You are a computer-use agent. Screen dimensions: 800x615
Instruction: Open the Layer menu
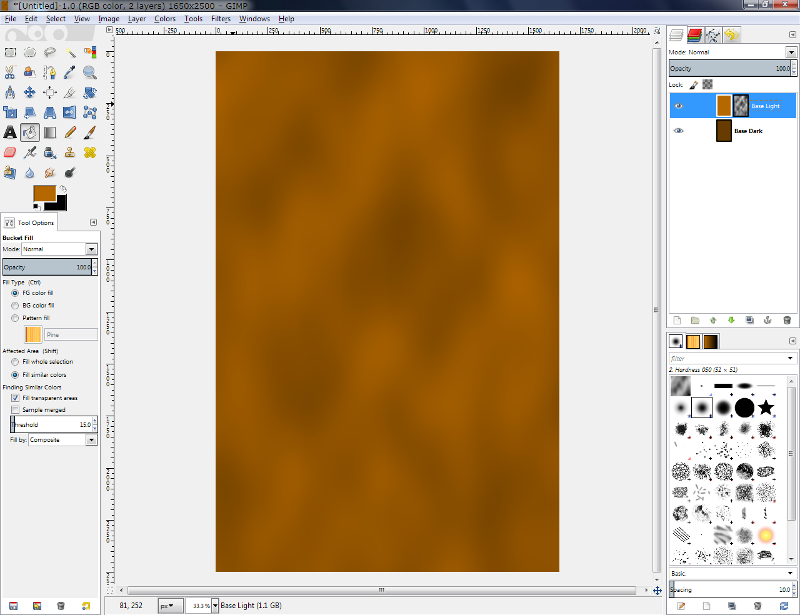pyautogui.click(x=137, y=18)
